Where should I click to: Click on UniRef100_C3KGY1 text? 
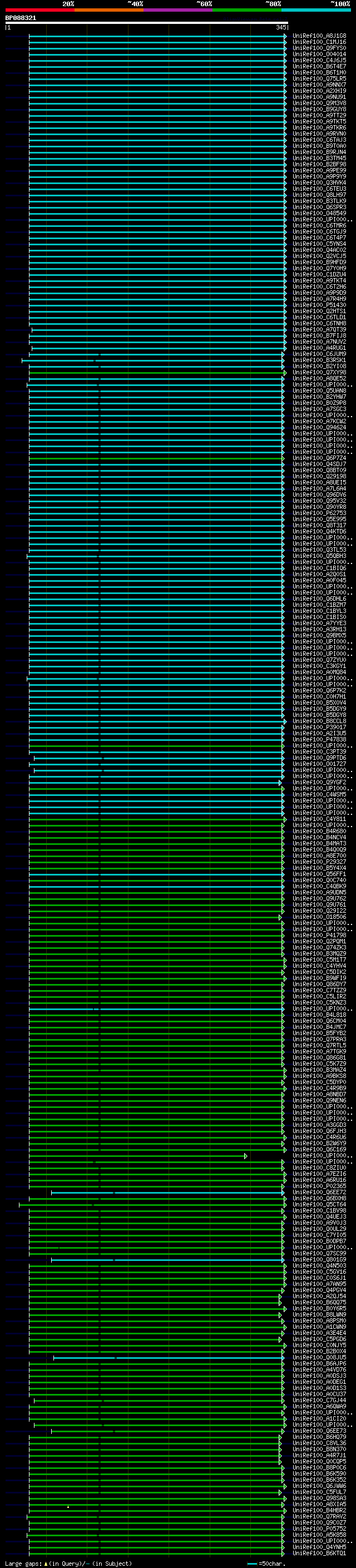[319, 666]
